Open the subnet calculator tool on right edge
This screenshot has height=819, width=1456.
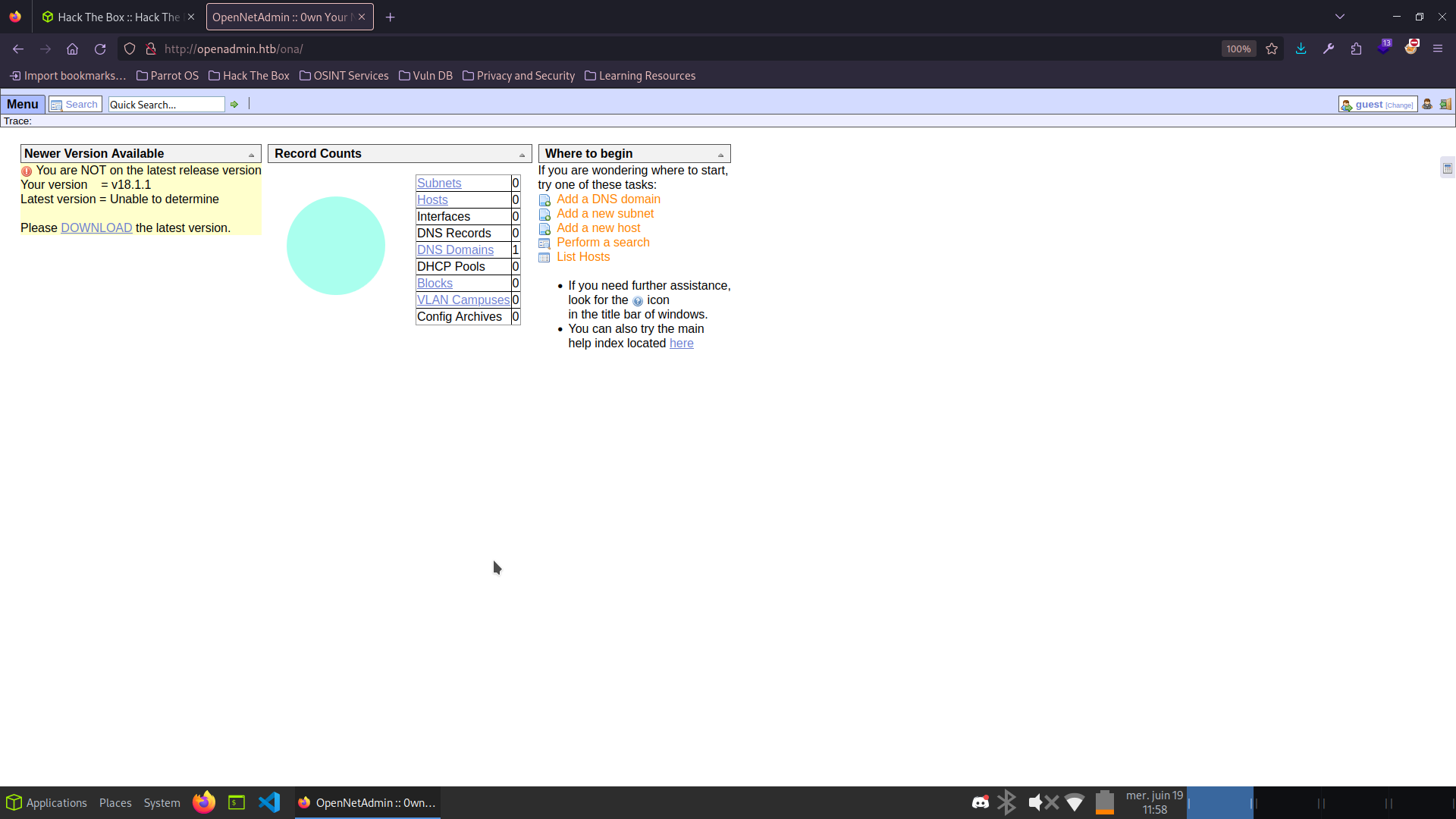click(x=1447, y=168)
